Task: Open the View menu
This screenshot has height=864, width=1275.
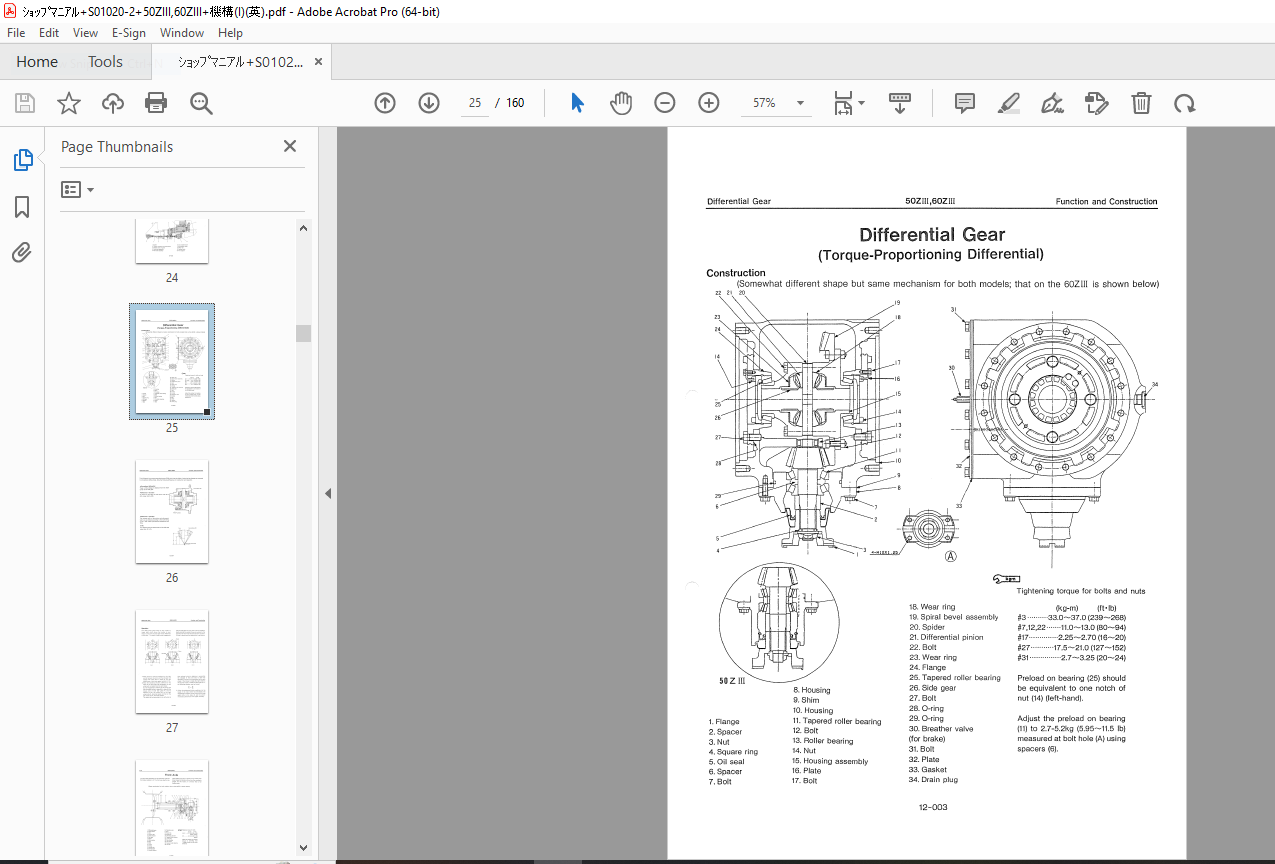Action: [85, 33]
